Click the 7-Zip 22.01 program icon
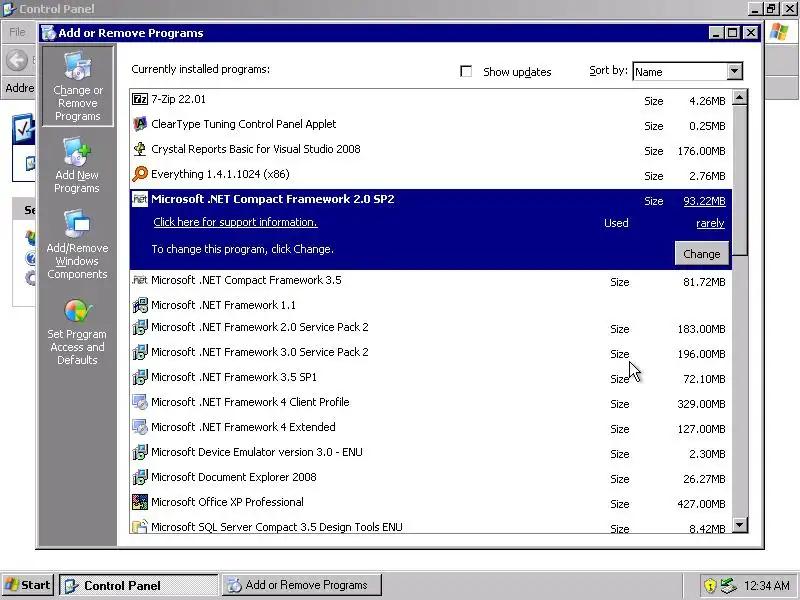Image resolution: width=800 pixels, height=600 pixels. click(140, 99)
